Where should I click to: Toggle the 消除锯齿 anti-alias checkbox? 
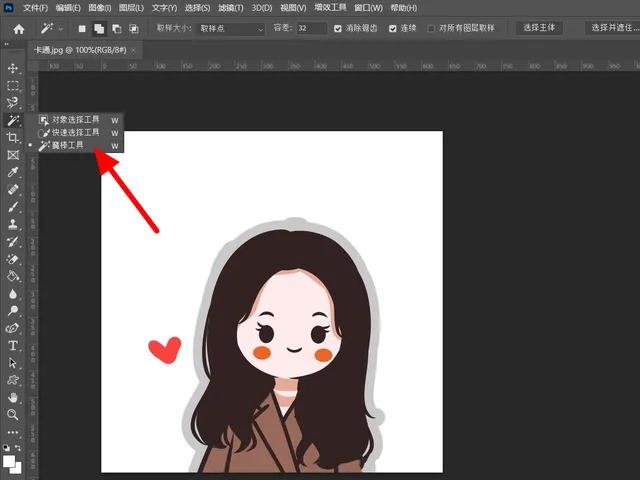click(x=338, y=29)
